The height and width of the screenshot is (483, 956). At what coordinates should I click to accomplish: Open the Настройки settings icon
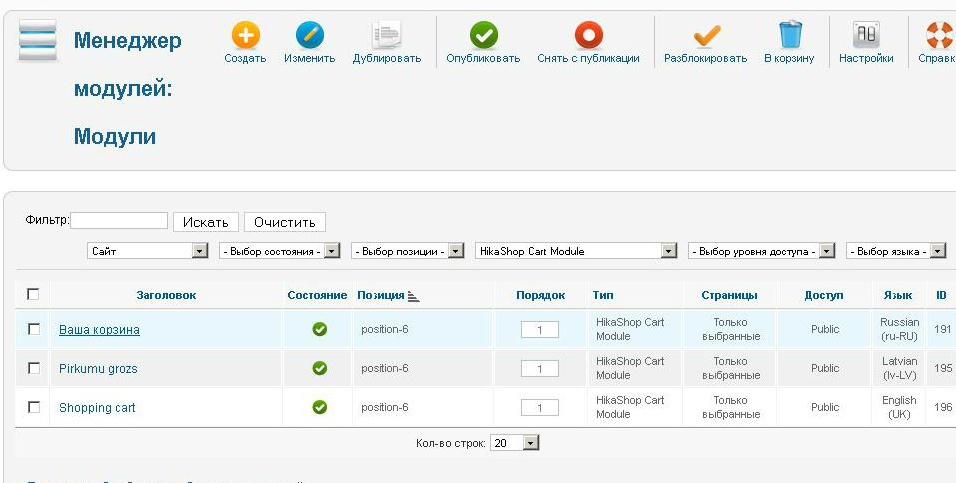pyautogui.click(x=866, y=35)
